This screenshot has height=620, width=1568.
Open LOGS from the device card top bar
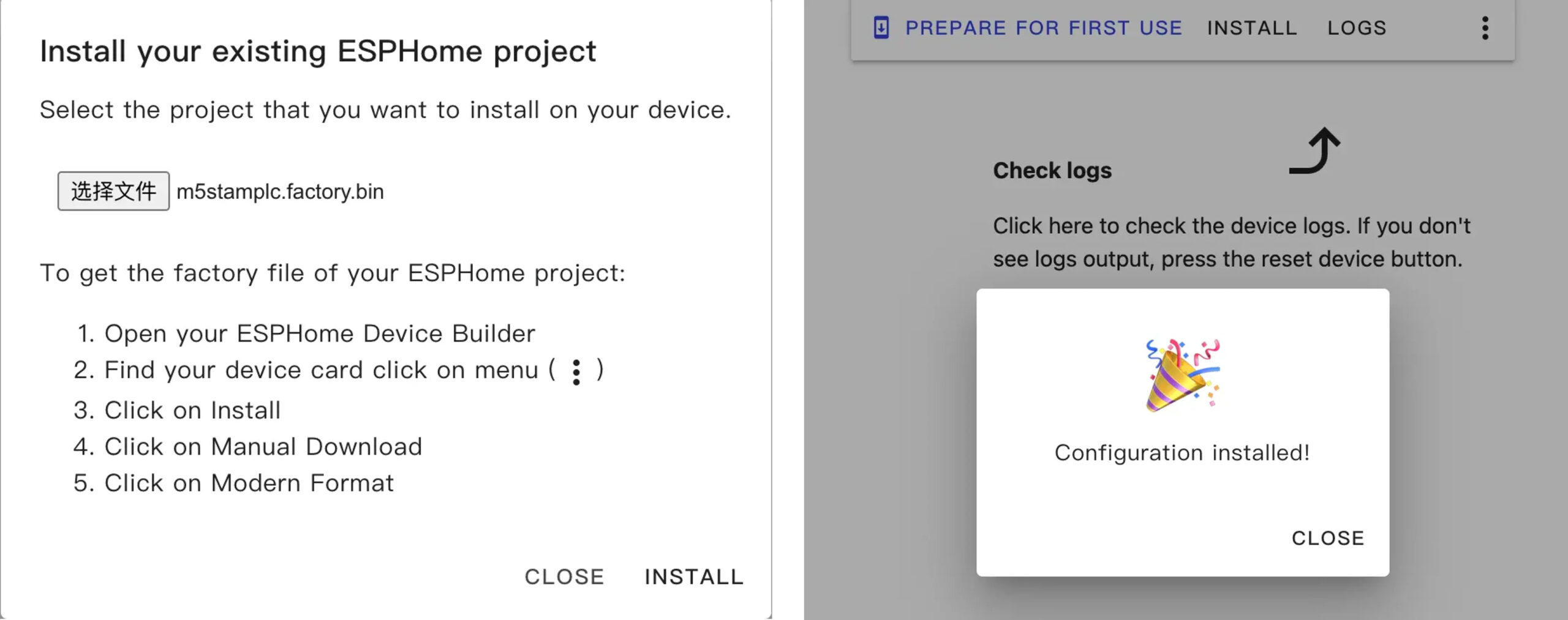click(x=1357, y=28)
